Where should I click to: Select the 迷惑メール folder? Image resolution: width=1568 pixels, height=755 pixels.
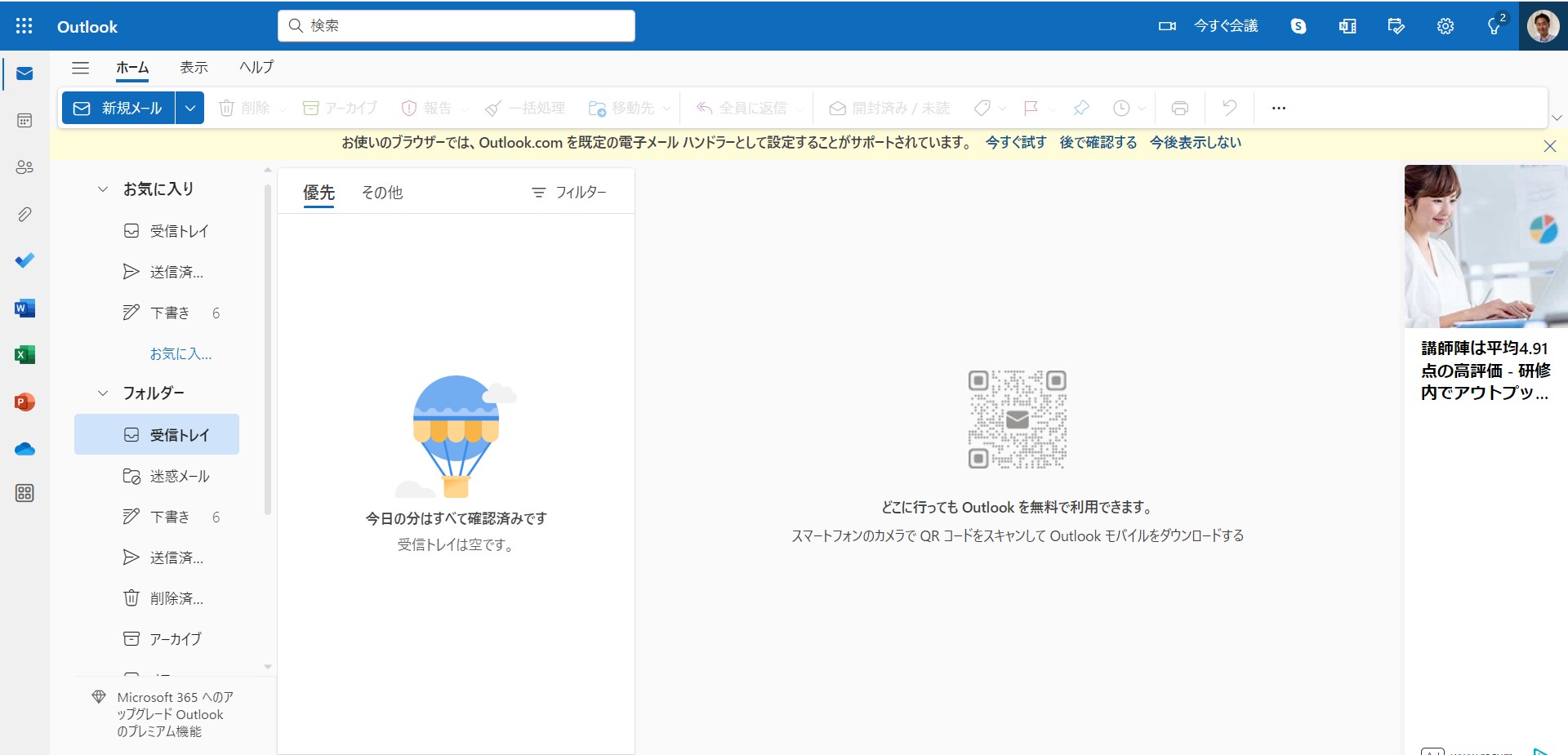click(x=180, y=476)
